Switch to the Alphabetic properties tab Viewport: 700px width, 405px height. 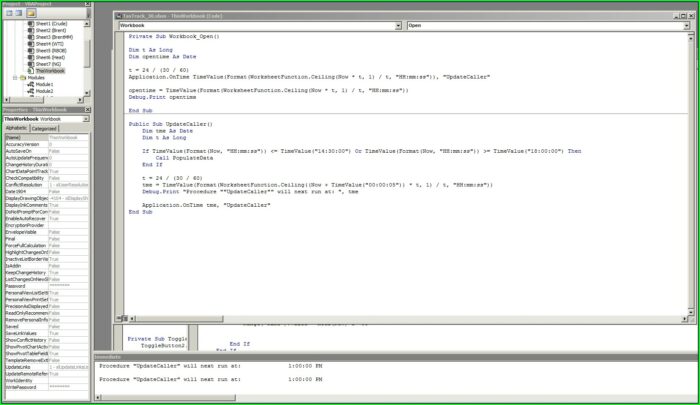coord(16,128)
